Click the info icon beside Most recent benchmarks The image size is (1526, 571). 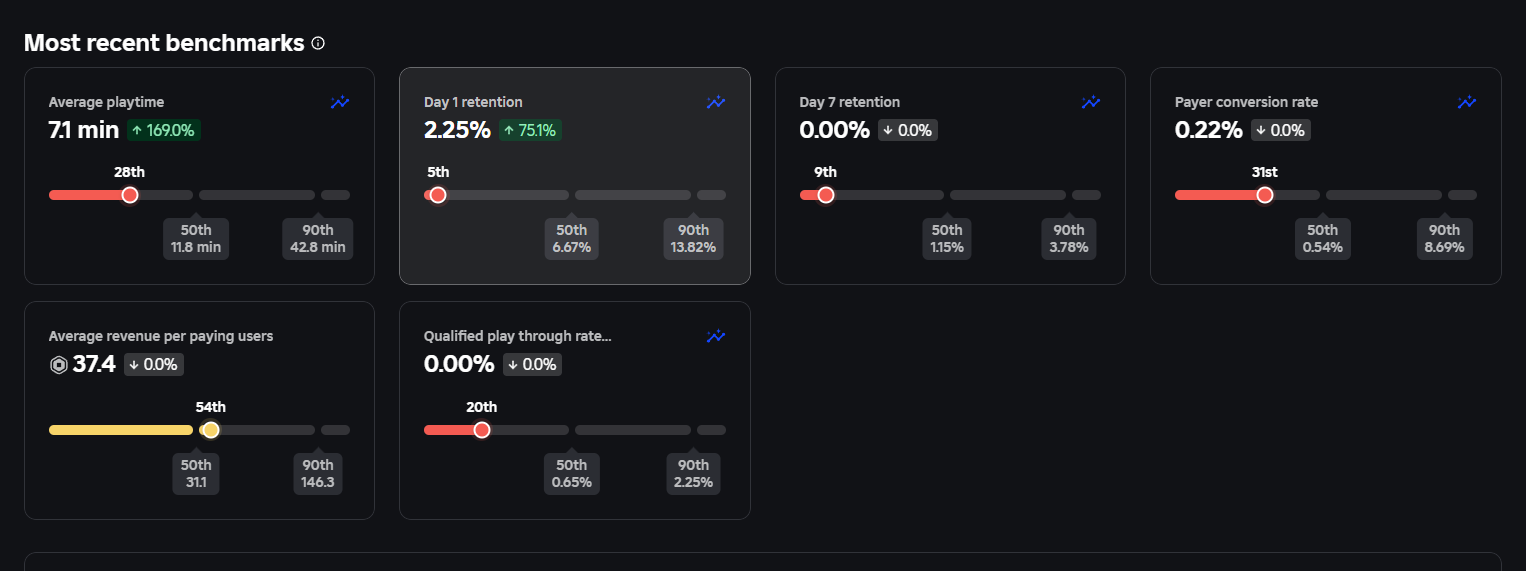tap(318, 44)
